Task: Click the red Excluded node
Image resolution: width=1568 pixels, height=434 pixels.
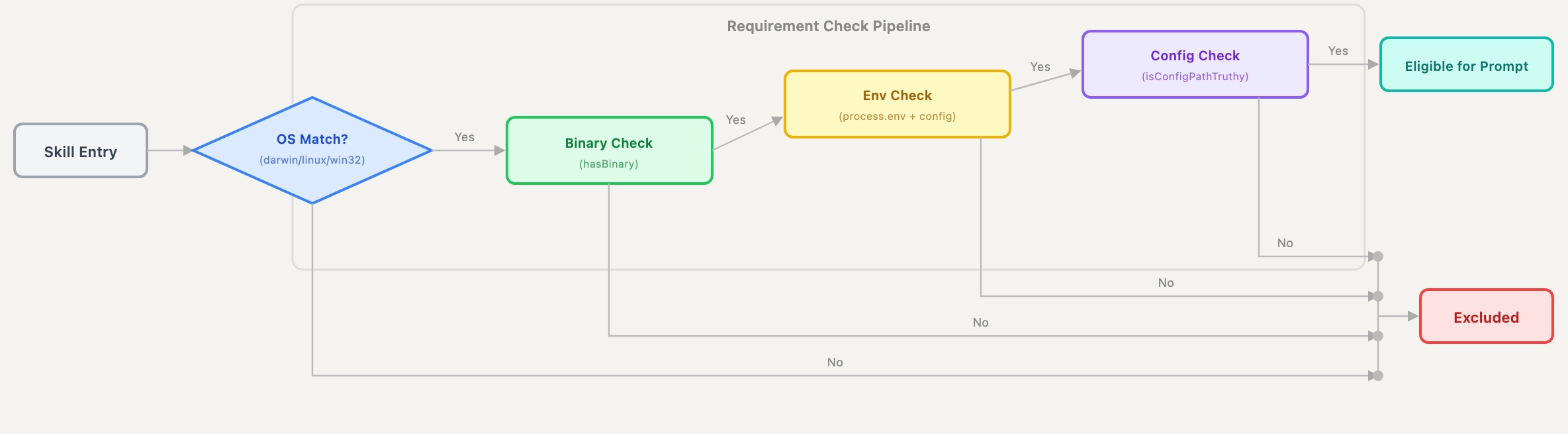Action: click(x=1486, y=317)
